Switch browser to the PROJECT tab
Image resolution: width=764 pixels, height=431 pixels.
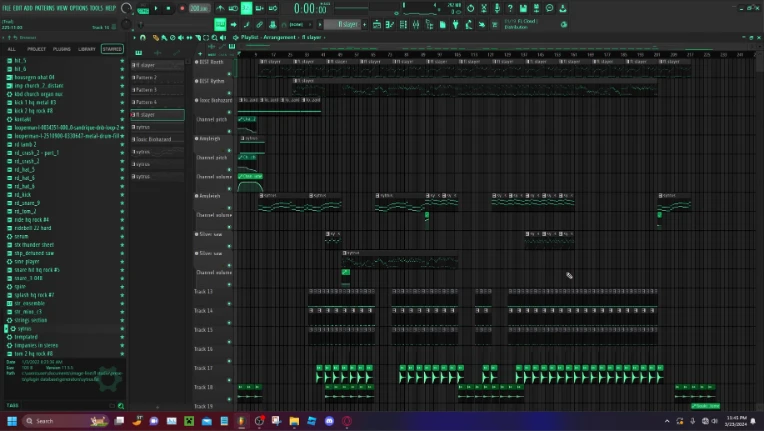coord(37,49)
